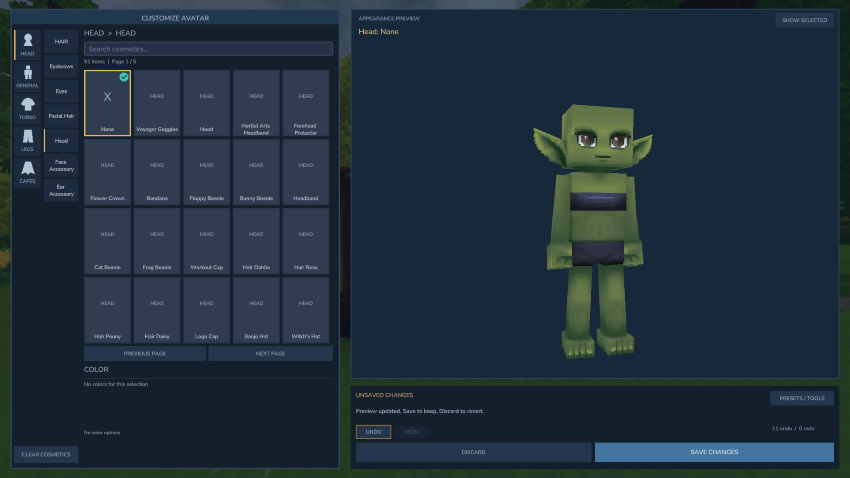This screenshot has height=478, width=850.
Task: Choose the Hair Dahlia item
Action: 256,241
